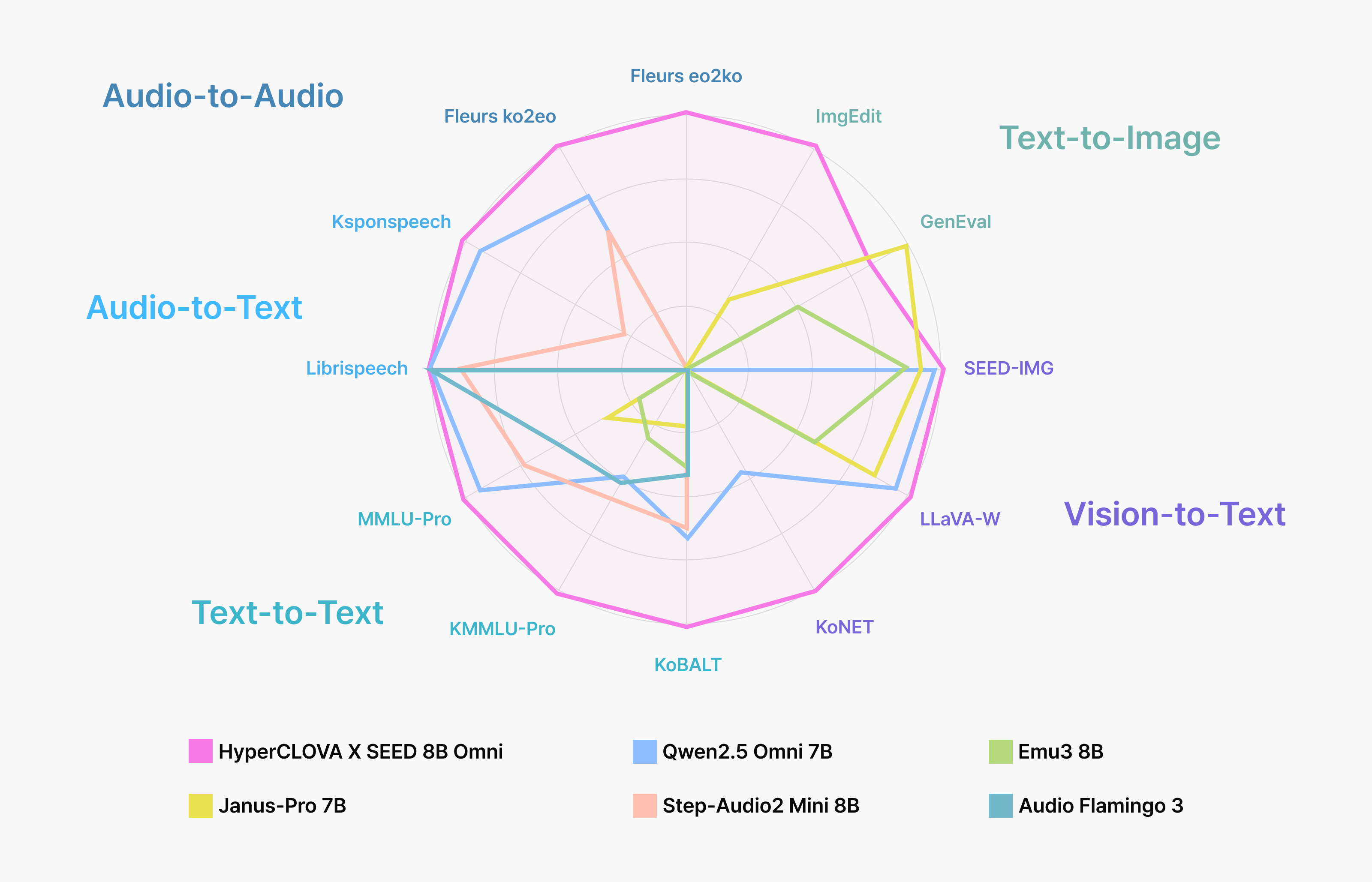Viewport: 1372px width, 882px height.
Task: Select the Audio Flamingo 3 legend label
Action: coord(1101,805)
